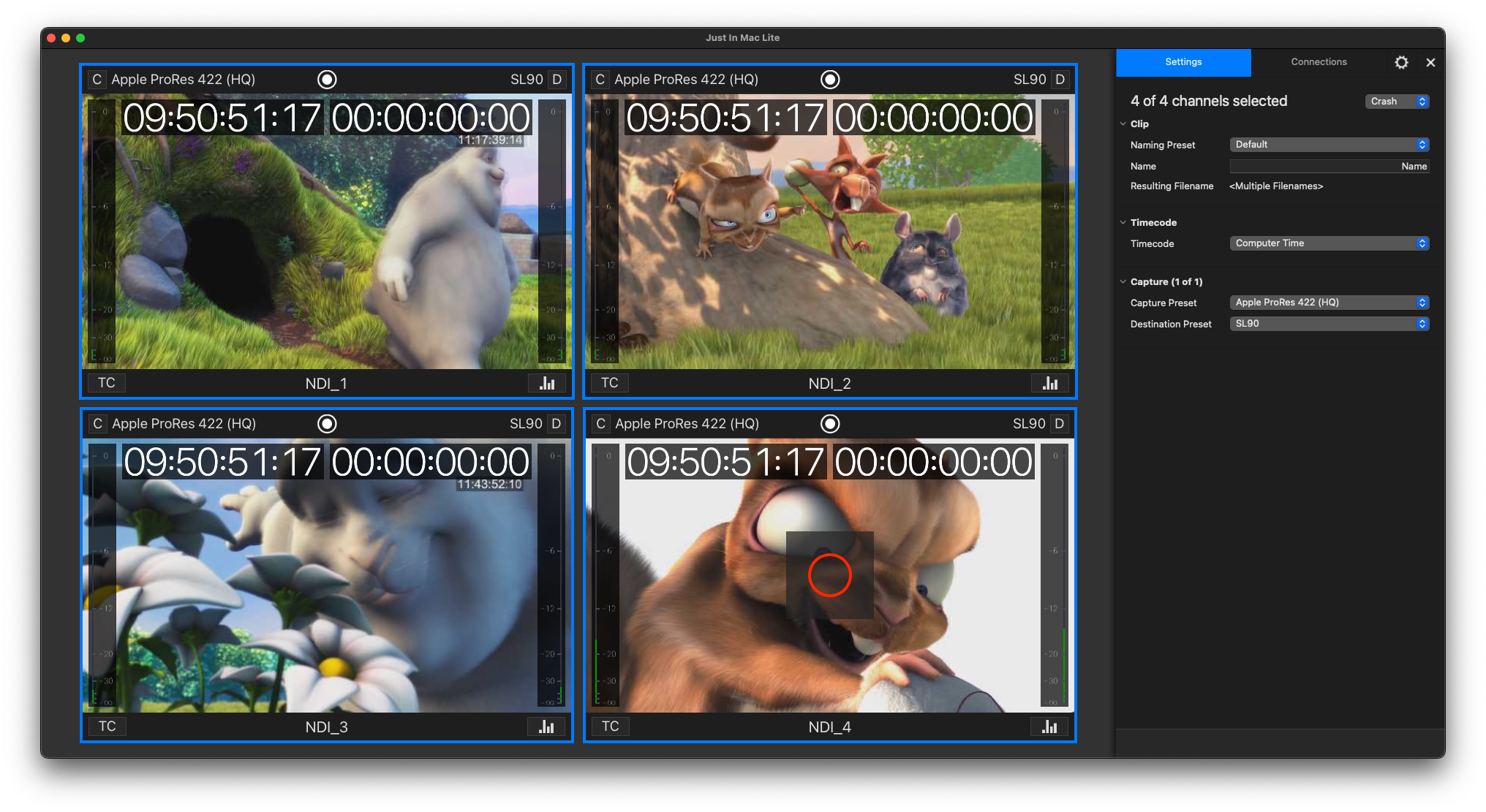The width and height of the screenshot is (1486, 812).
Task: Click the D destination icon on NDI_2
Action: point(1060,80)
